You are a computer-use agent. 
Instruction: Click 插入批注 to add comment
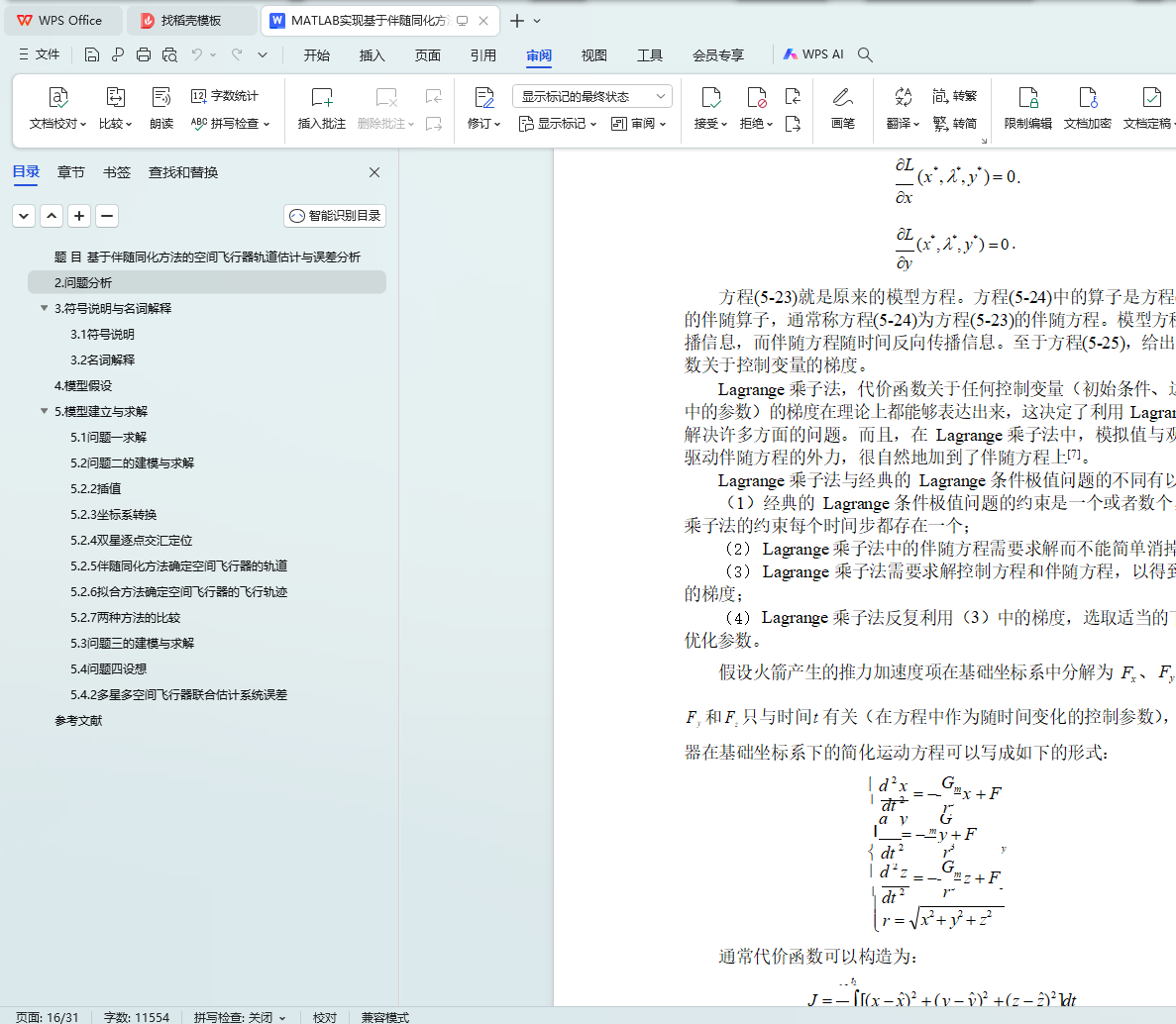point(322,108)
